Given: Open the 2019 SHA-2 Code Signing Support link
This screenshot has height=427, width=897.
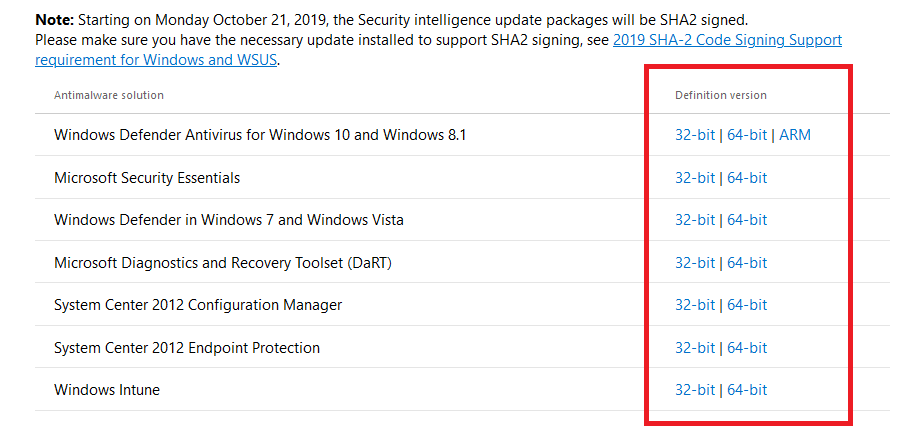Looking at the screenshot, I should pos(727,41).
